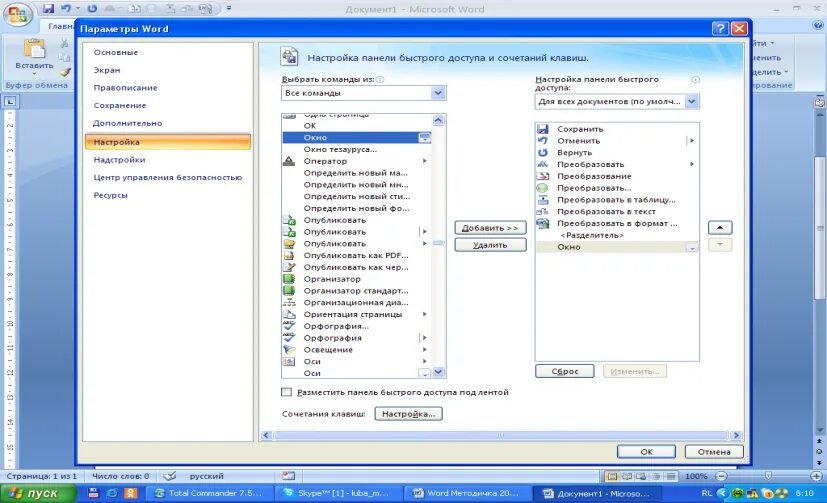The width and height of the screenshot is (827, 503).
Task: Open Customize Quick Access Toolbar arrow
Action: coord(229,8)
